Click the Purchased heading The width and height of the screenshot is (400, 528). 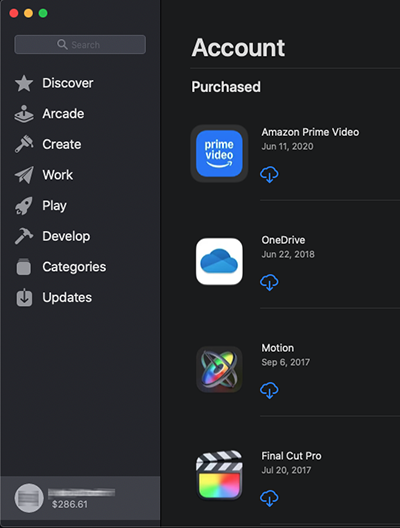coord(226,87)
